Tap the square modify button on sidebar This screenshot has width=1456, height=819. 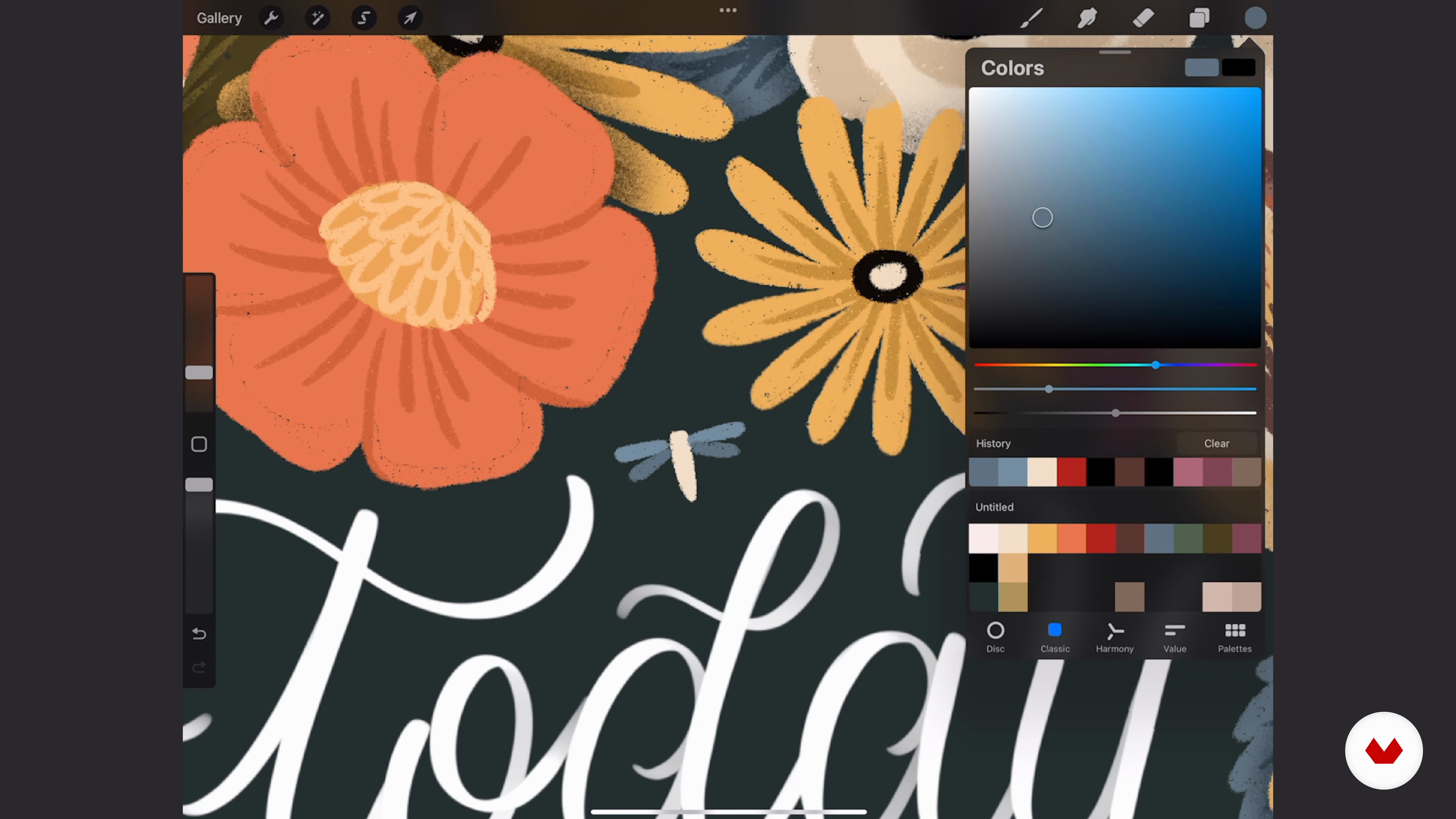199,444
